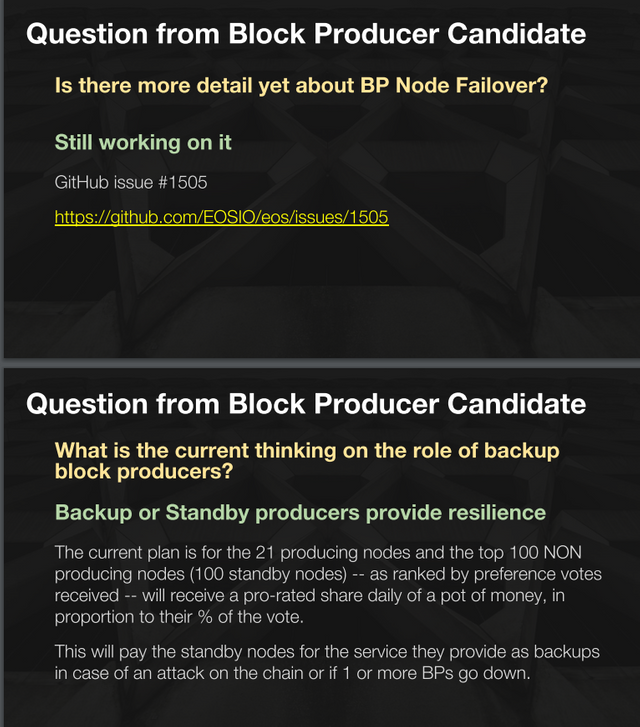Click the "GitHub issue #1505" text line
The image size is (640, 727).
[130, 183]
